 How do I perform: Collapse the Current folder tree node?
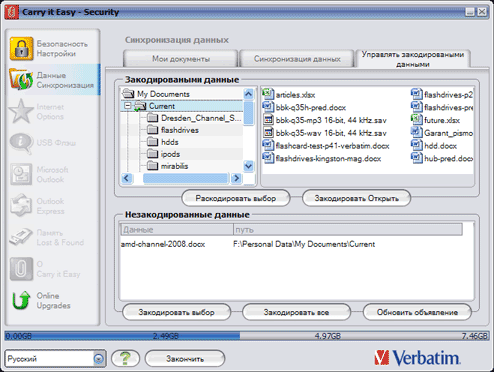(127, 106)
